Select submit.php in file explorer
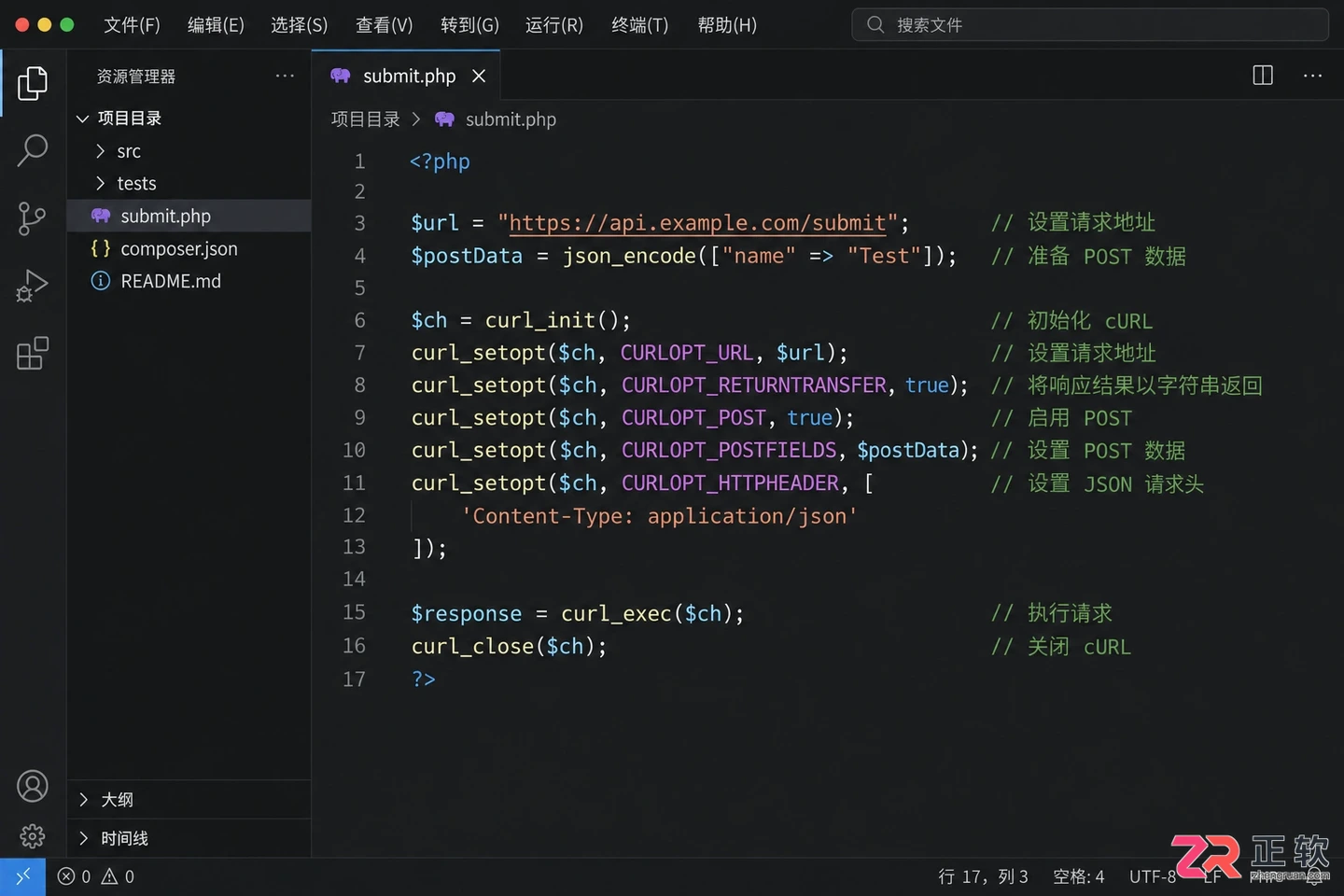Viewport: 1344px width, 896px height. 189,216
